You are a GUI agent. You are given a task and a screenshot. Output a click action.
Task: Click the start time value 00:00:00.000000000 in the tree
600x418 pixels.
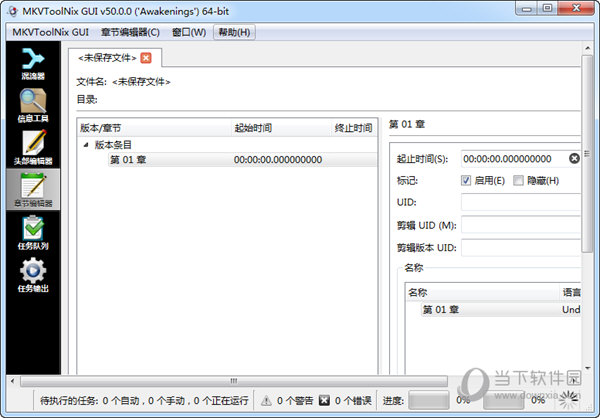pos(278,160)
